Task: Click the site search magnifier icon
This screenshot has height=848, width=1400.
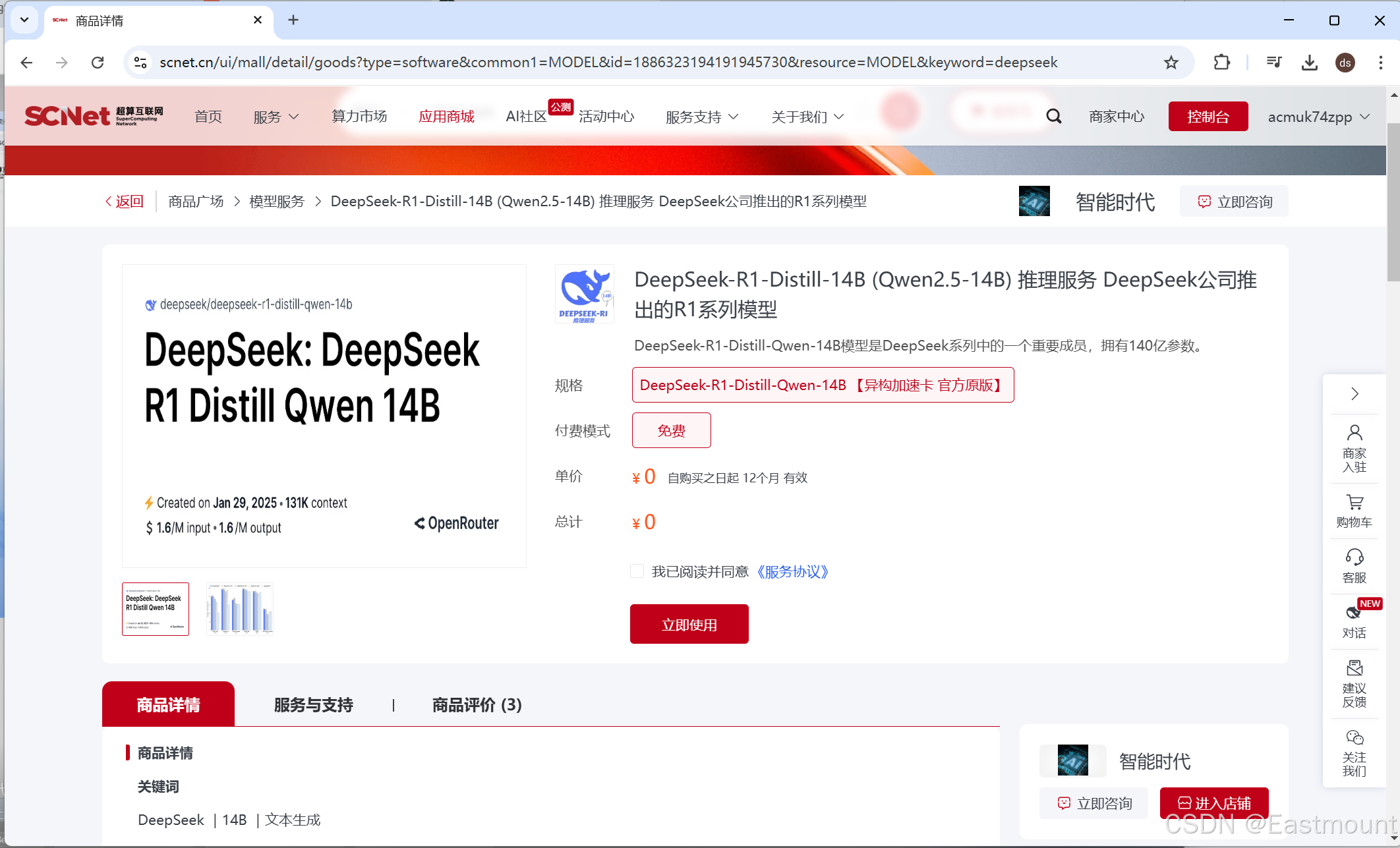Action: click(x=1053, y=117)
